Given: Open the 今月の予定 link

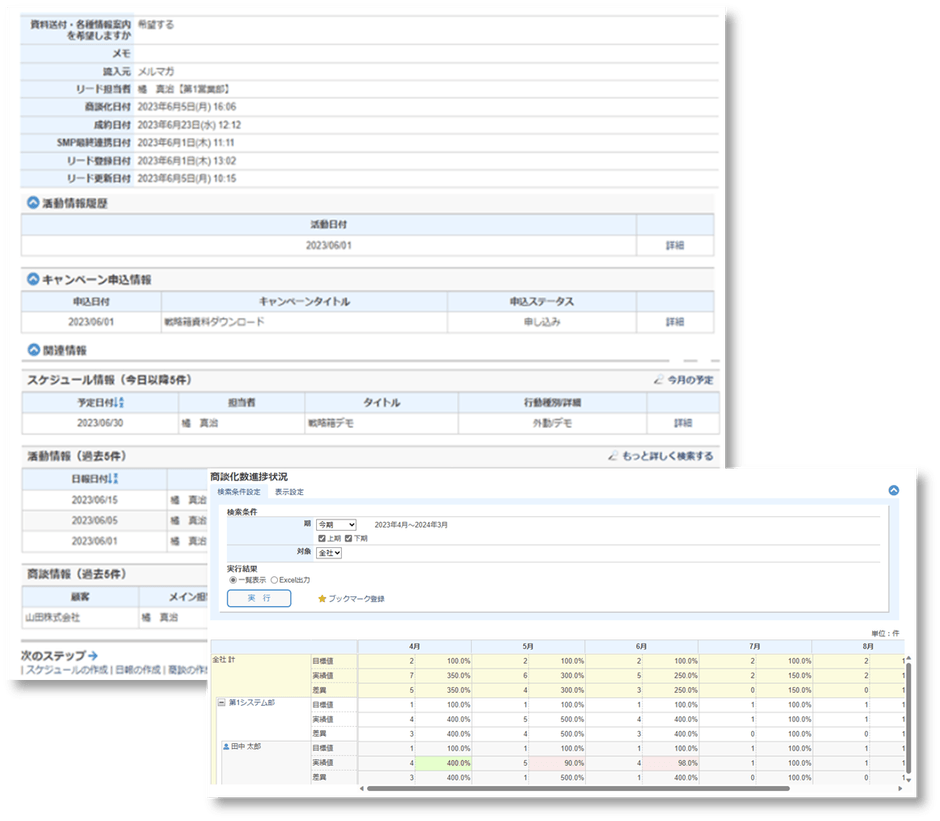Looking at the screenshot, I should [x=689, y=380].
